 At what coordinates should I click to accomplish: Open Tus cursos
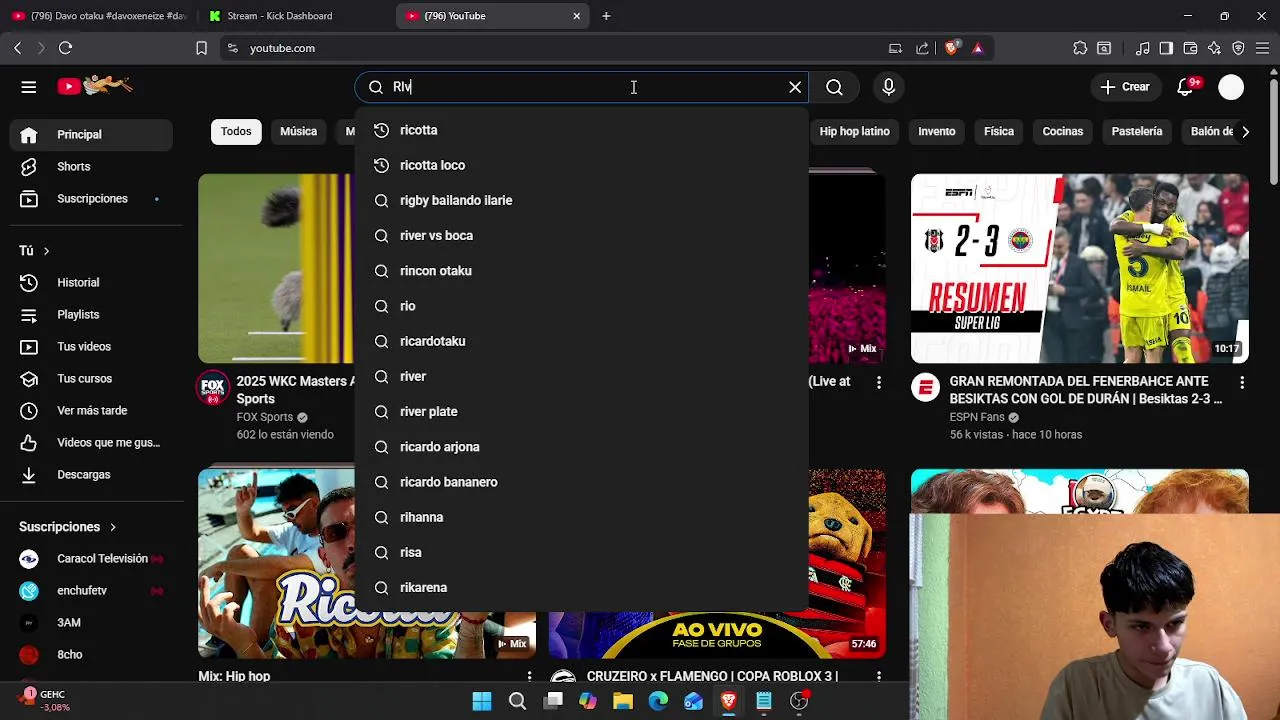coord(91,378)
